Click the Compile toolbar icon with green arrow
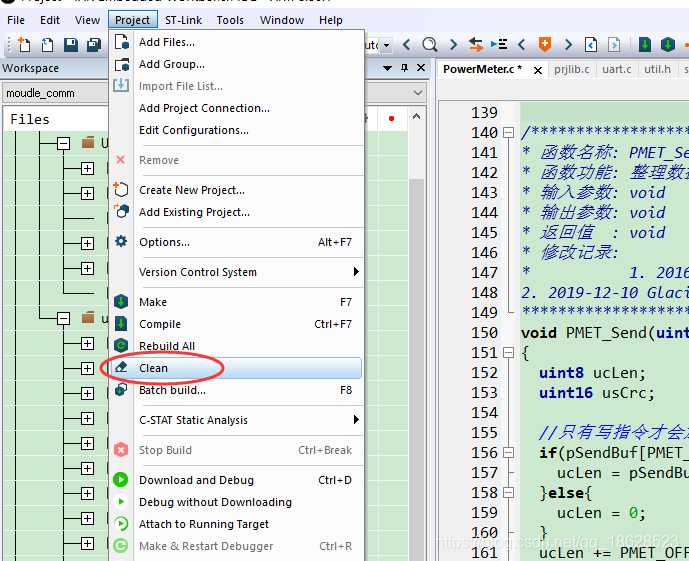The image size is (689, 561). tap(645, 44)
